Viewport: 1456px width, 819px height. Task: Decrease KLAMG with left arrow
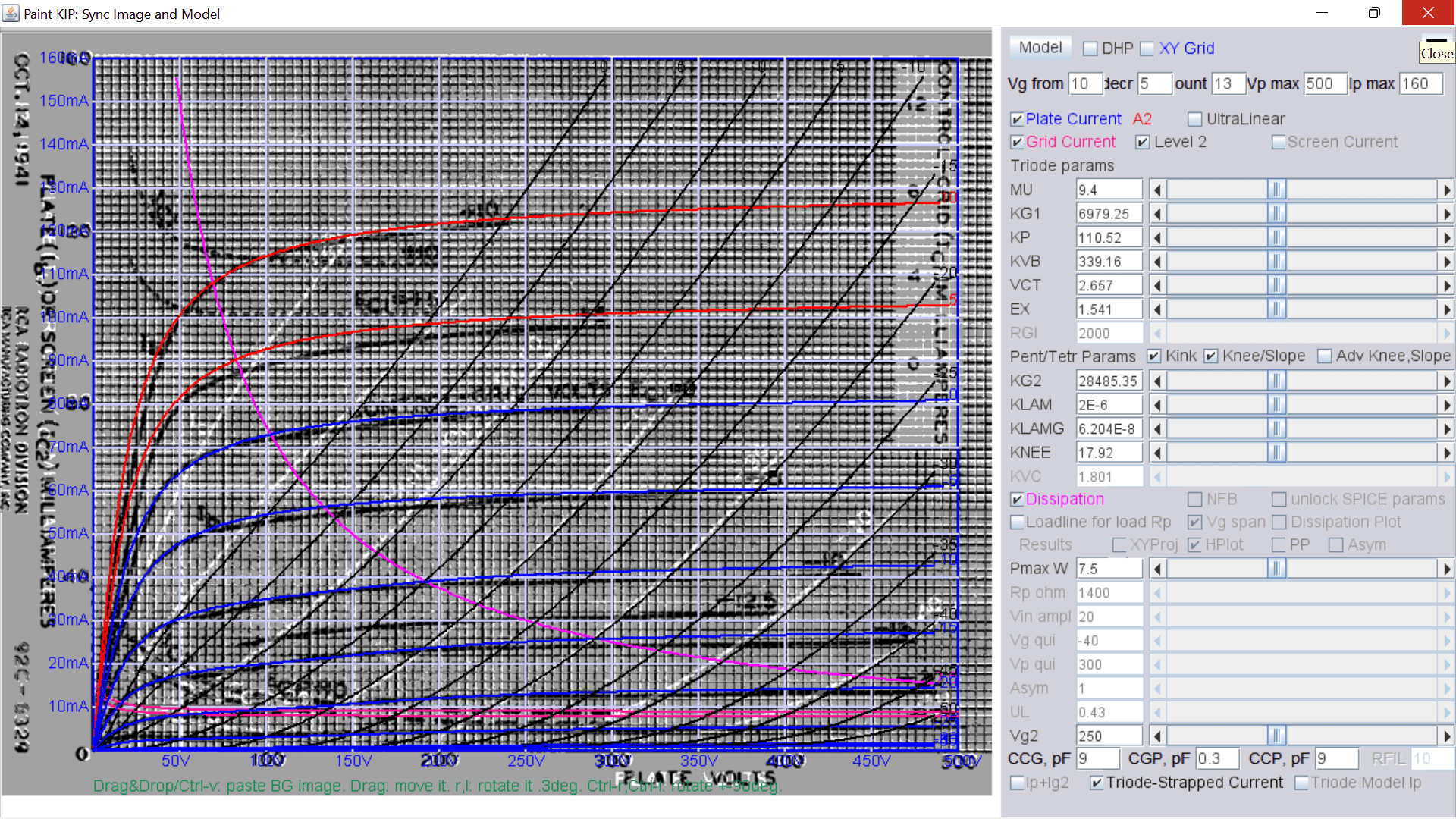(x=1157, y=429)
